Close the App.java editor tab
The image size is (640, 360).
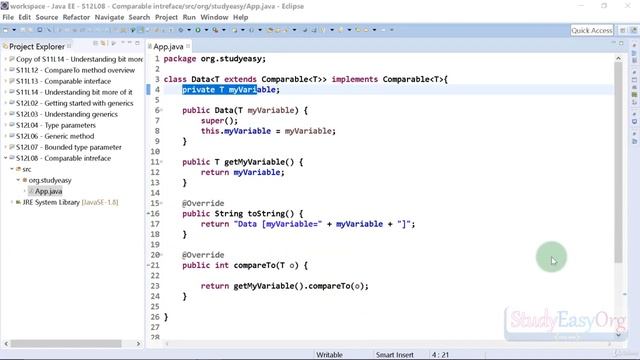[188, 46]
